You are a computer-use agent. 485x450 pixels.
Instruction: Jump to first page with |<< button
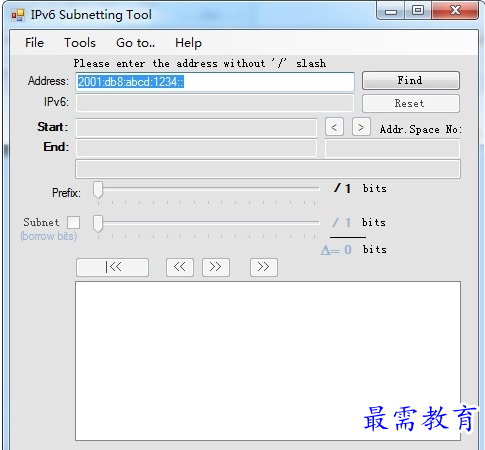coord(112,267)
